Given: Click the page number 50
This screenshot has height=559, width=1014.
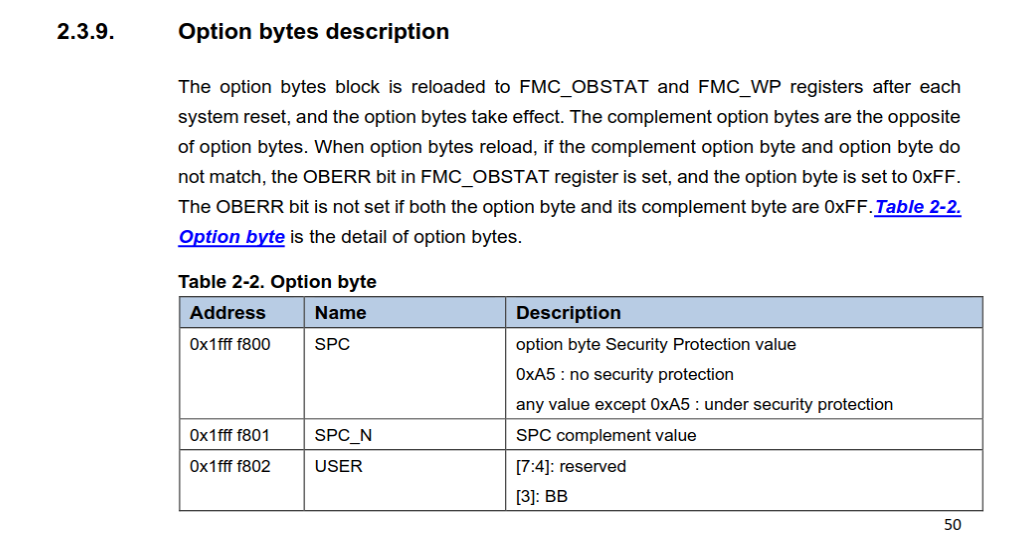Looking at the screenshot, I should tap(953, 525).
